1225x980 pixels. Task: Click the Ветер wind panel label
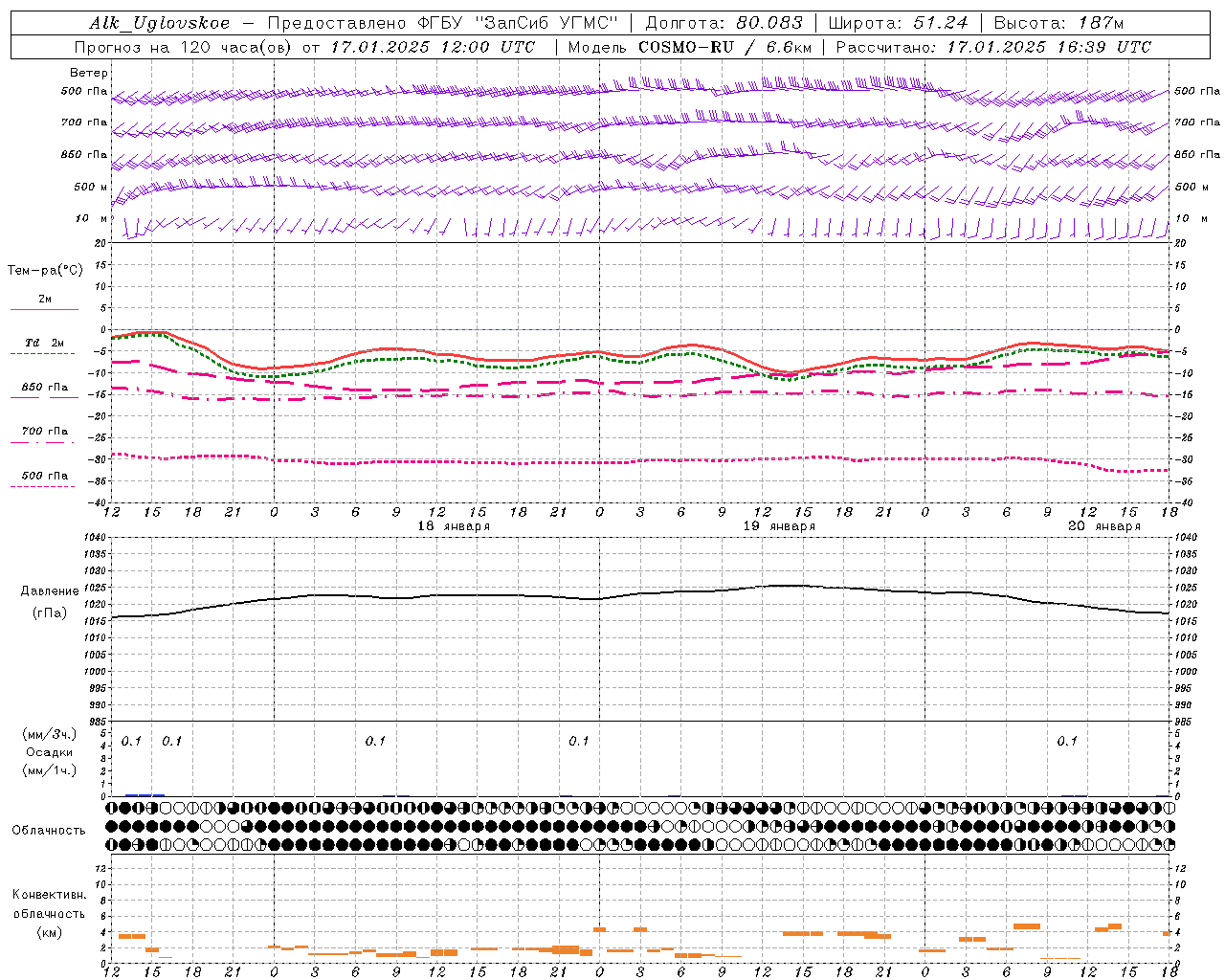[88, 73]
